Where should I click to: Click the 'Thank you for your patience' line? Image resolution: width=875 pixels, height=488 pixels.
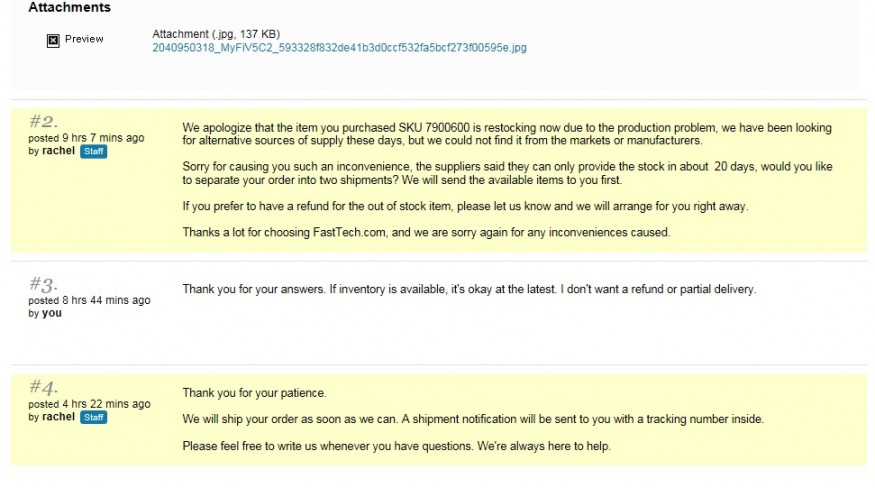[254, 393]
